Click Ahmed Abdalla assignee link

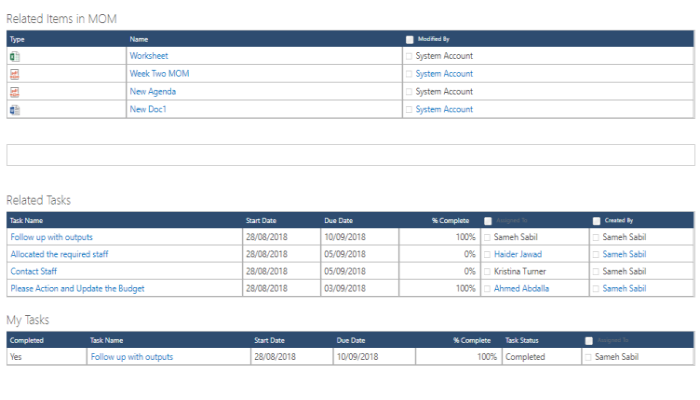(521, 288)
